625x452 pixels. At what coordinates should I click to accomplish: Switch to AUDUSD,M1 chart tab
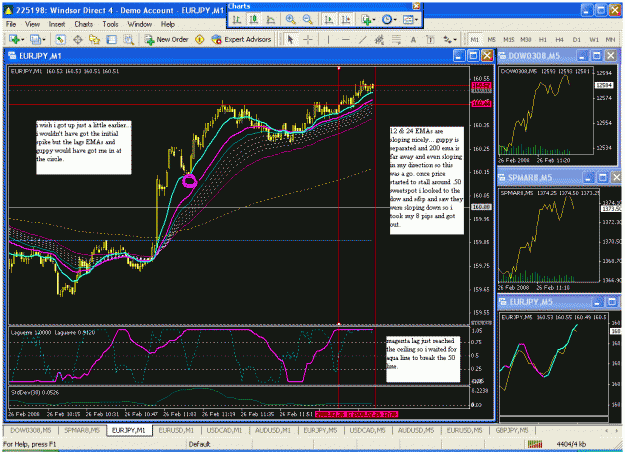[273, 430]
